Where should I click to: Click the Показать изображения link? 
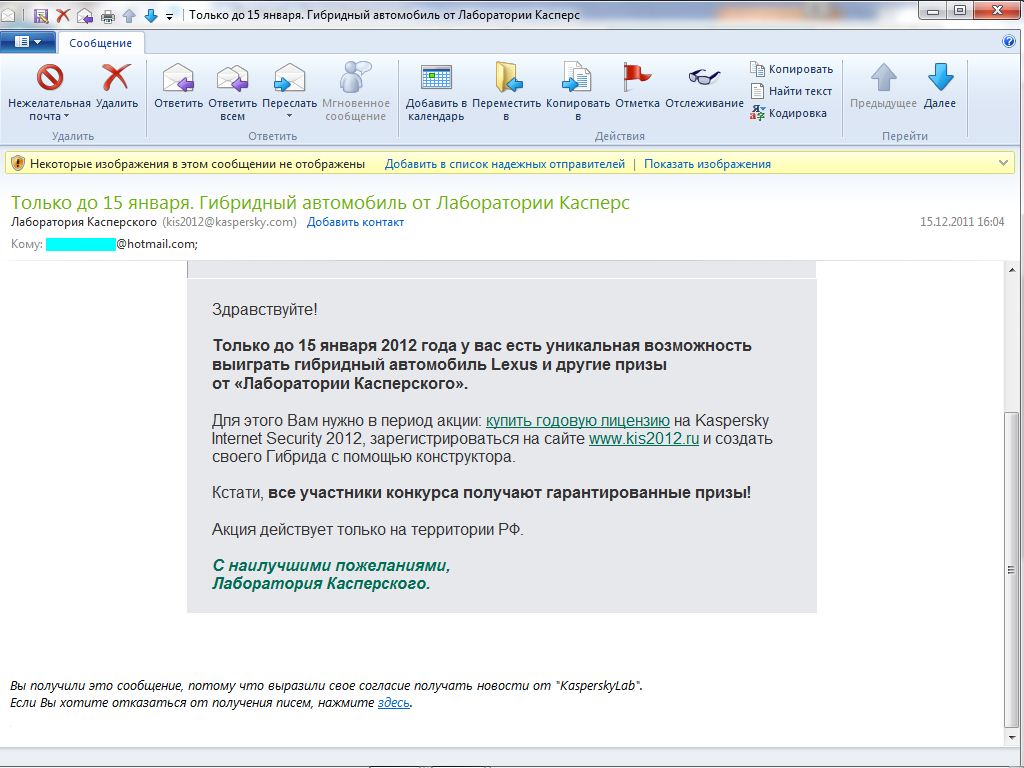[707, 164]
